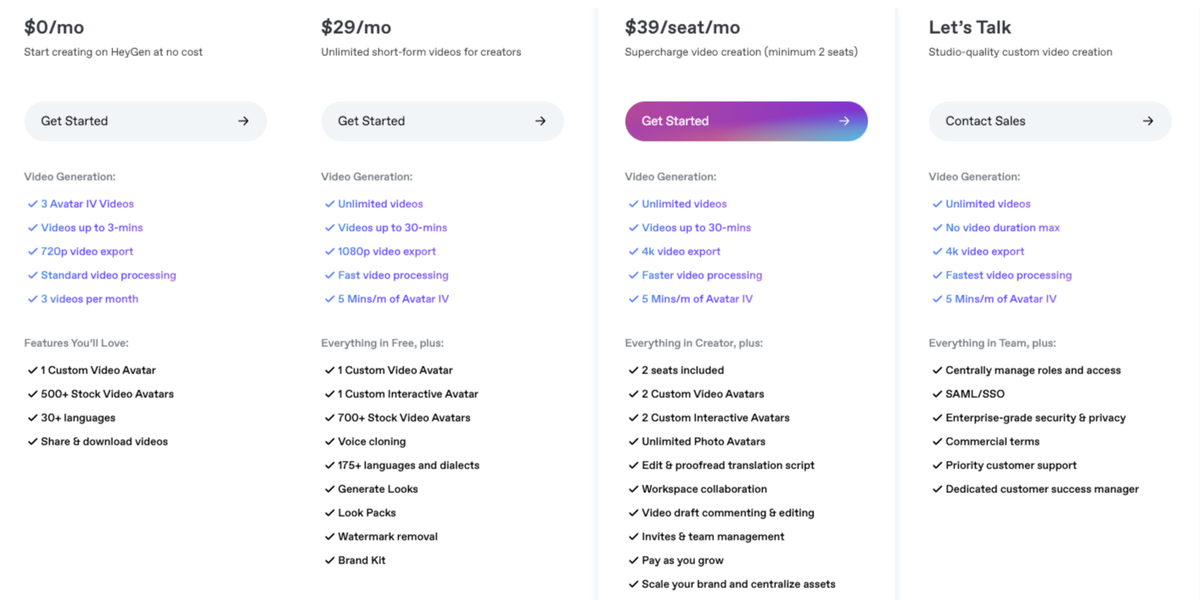Click the arrow icon on free Get Started button
Screen dimensions: 1200x600
click(x=243, y=120)
